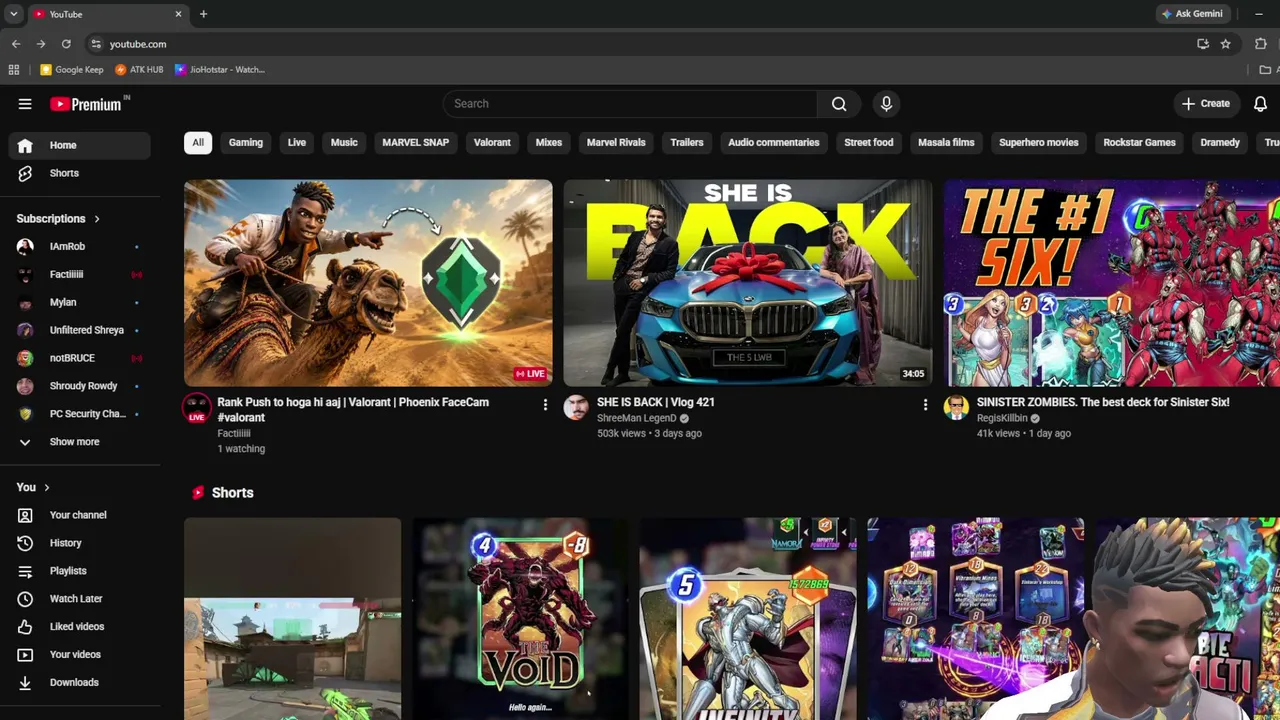Screen dimensions: 1280x720
Task: Bookmark this page with the star icon
Action: tap(1225, 44)
